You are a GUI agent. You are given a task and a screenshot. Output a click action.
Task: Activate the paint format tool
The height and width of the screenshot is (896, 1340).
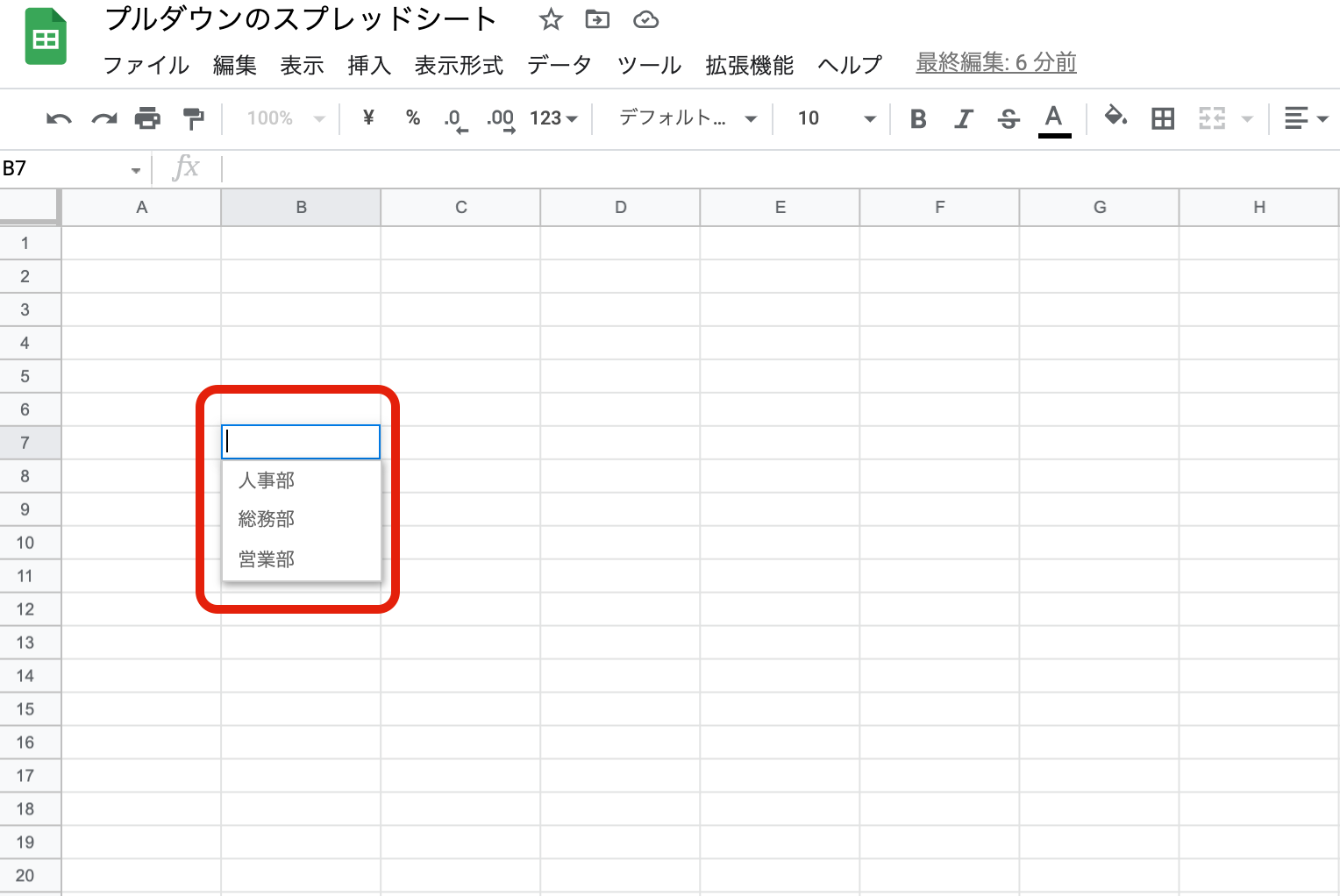[193, 118]
